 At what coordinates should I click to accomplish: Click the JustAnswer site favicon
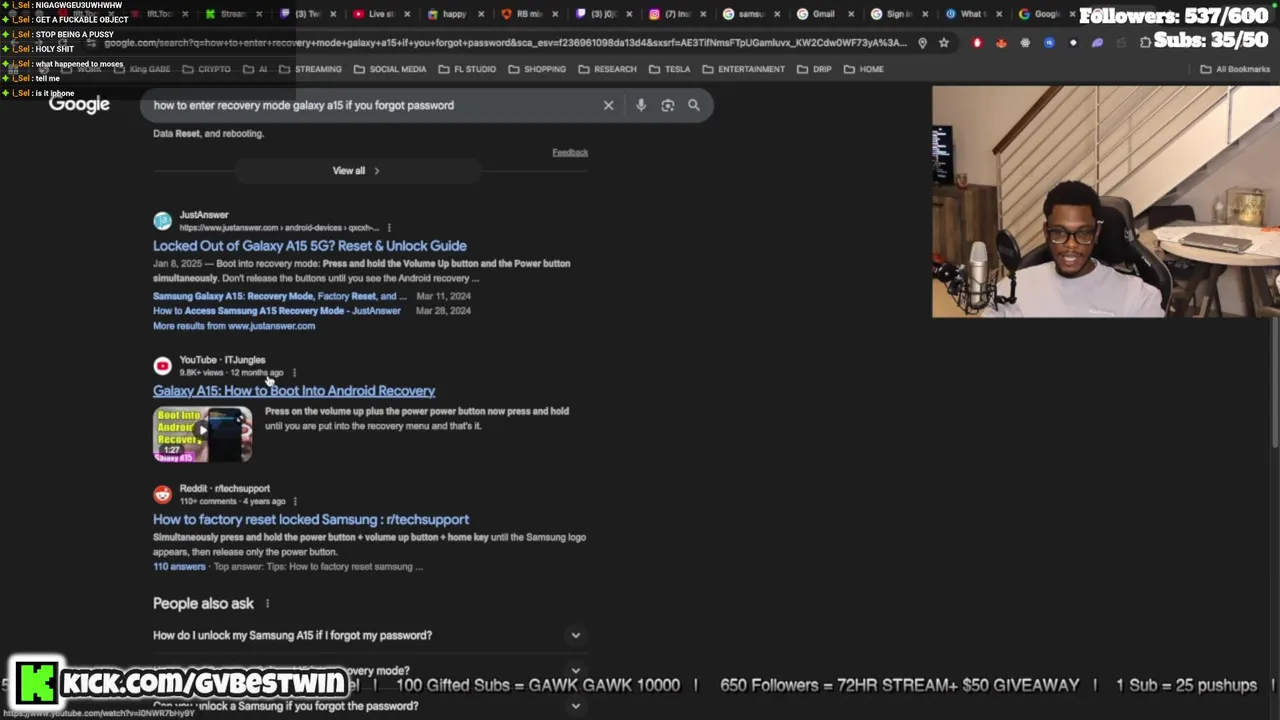tap(162, 221)
